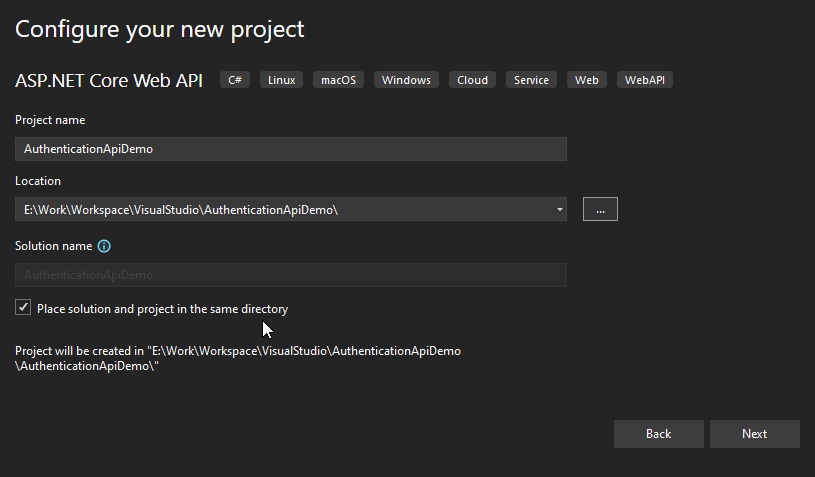
Task: Go Back to previous step
Action: click(658, 434)
